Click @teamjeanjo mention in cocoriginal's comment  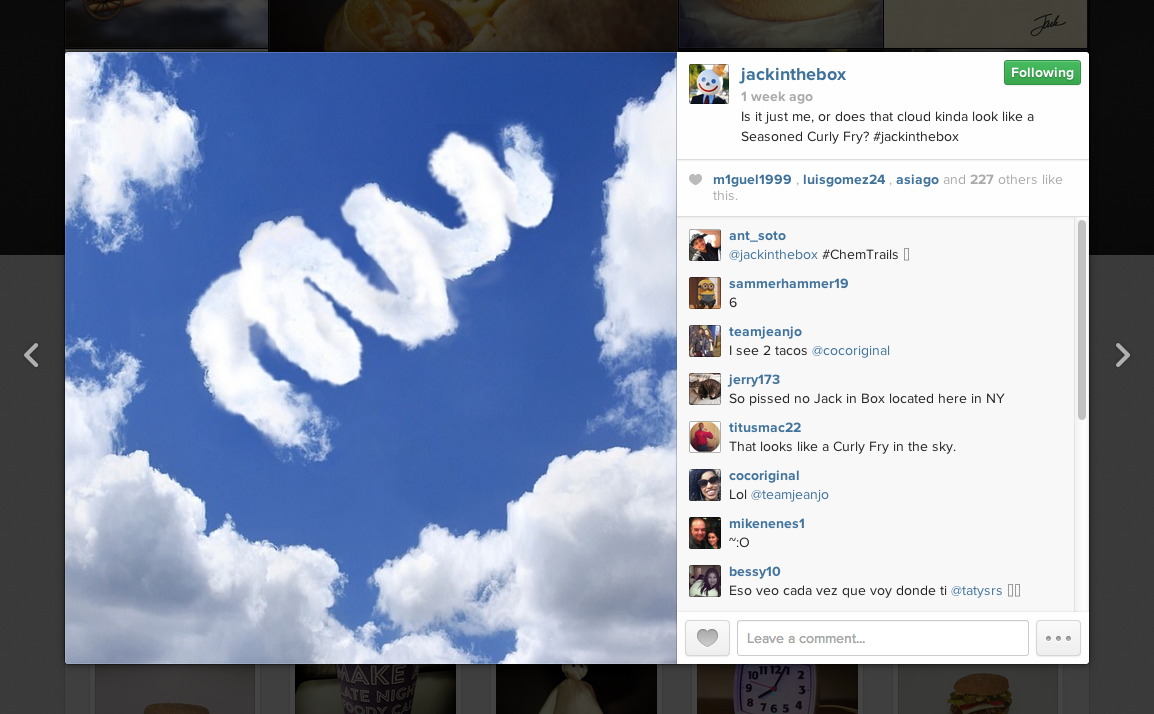tap(789, 495)
